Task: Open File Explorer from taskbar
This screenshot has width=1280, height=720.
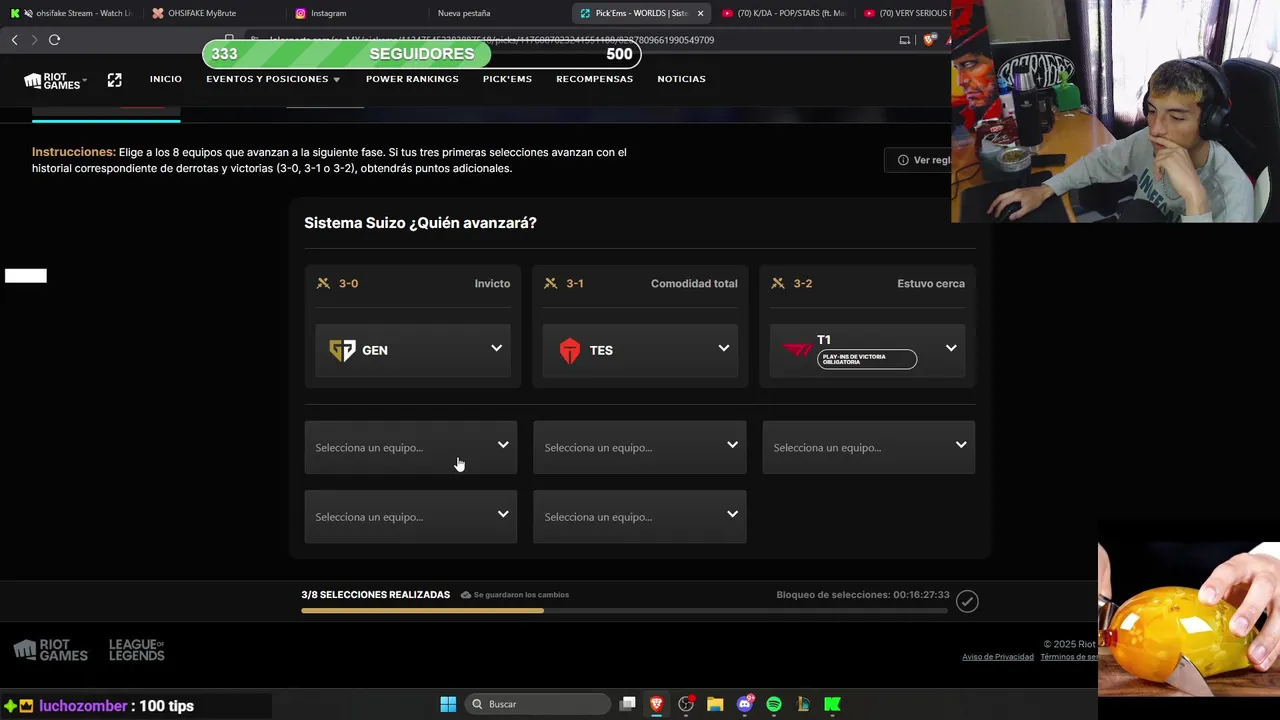Action: (715, 704)
